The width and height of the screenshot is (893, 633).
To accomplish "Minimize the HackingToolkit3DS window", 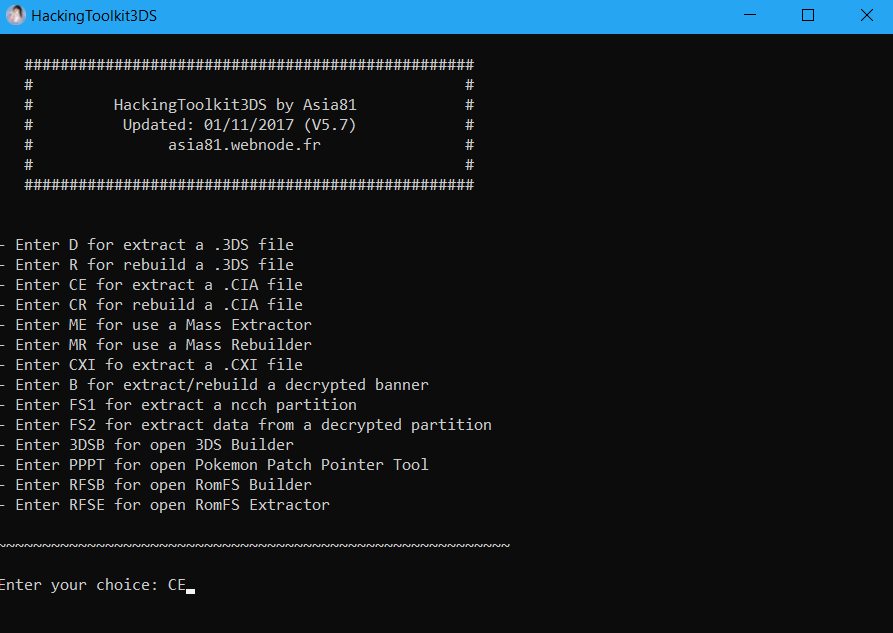I will [x=750, y=15].
